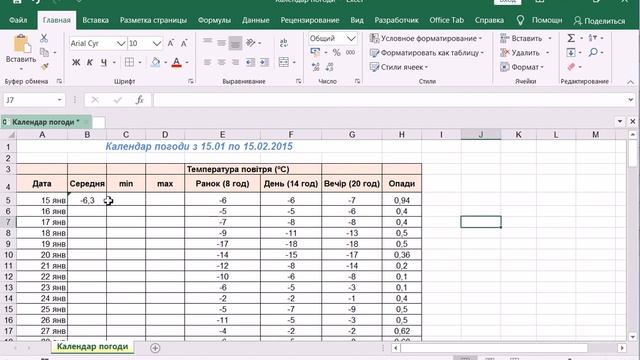640x360 pixels.
Task: Click the Clear eraser icon
Action: coord(571,67)
